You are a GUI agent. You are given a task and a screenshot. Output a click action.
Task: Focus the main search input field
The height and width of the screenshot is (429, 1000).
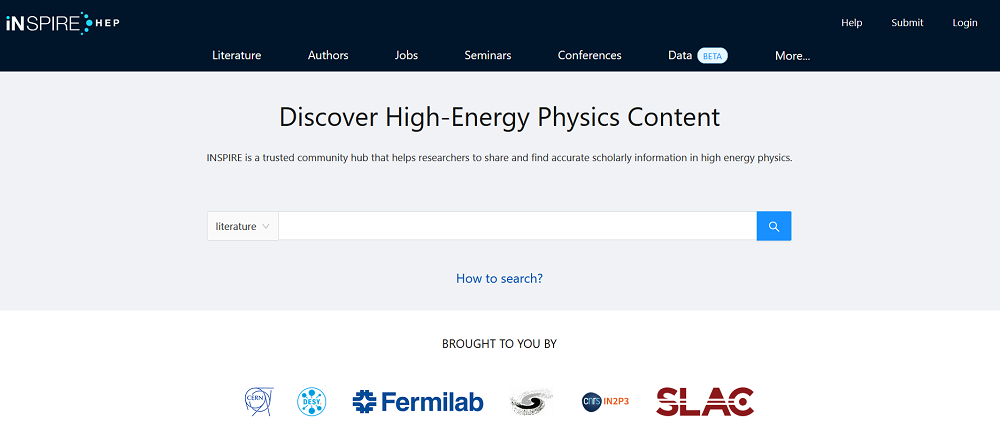point(517,226)
